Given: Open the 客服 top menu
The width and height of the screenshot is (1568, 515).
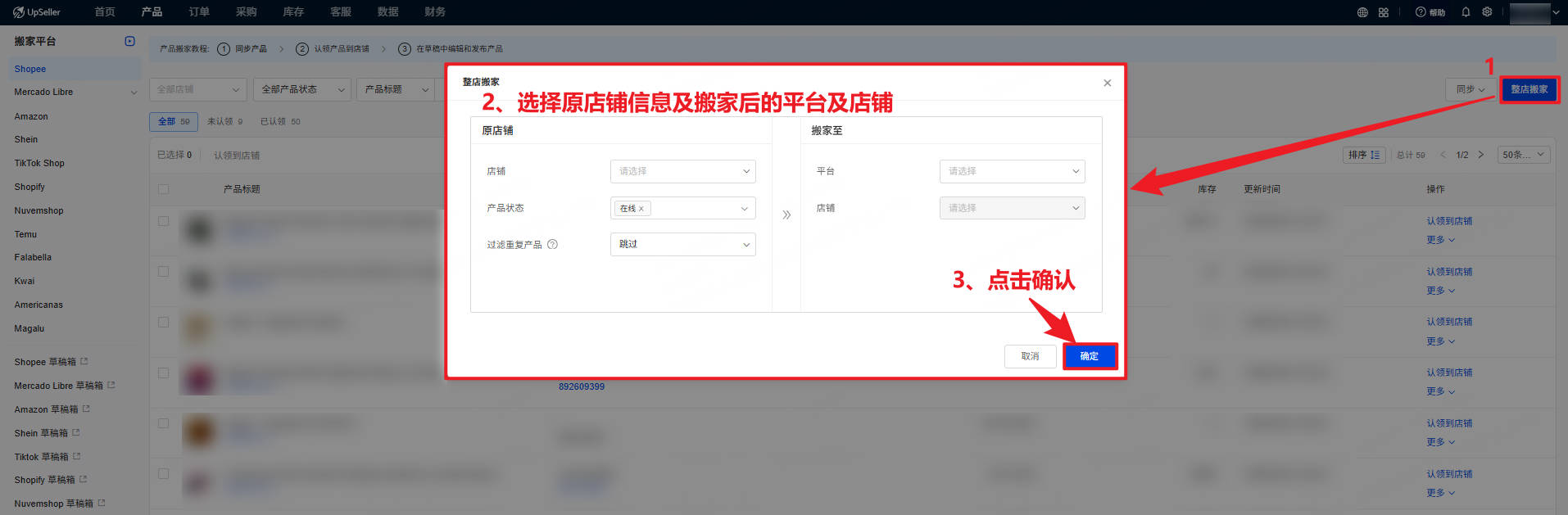Looking at the screenshot, I should coord(341,12).
